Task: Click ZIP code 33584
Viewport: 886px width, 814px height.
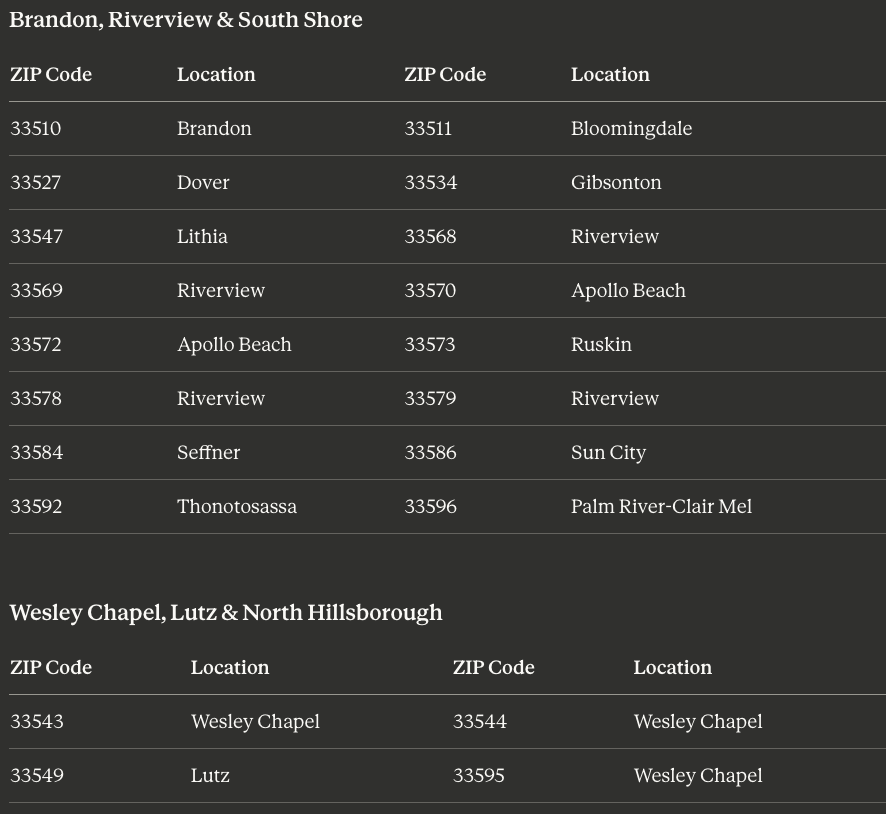Action: (x=36, y=452)
